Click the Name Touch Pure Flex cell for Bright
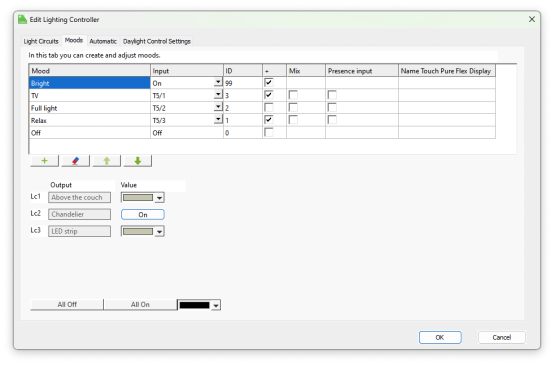The height and width of the screenshot is (366, 554). 447,83
